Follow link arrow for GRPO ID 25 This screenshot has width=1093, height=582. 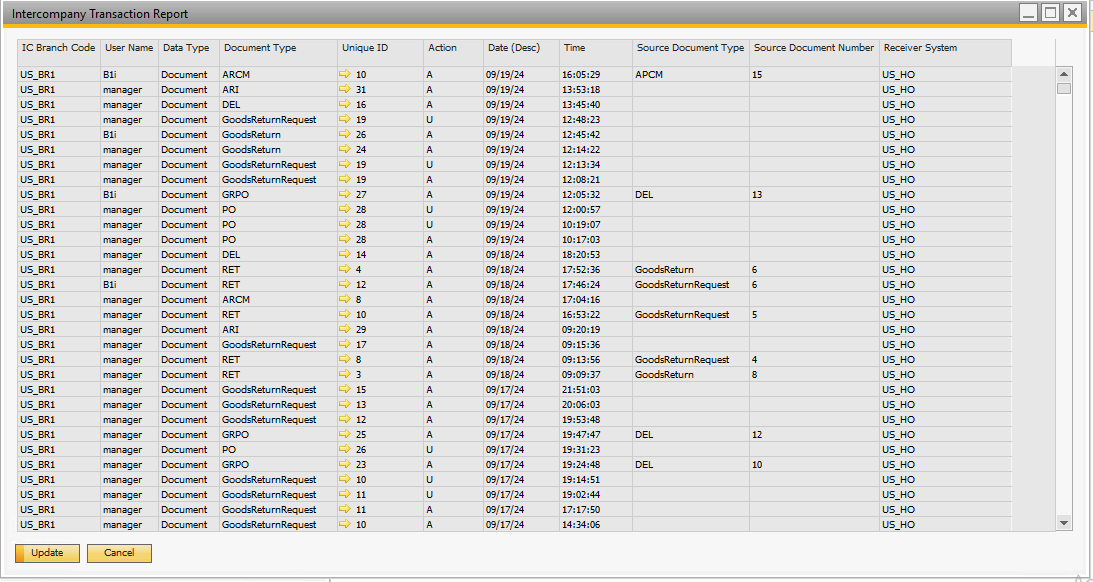(x=346, y=435)
